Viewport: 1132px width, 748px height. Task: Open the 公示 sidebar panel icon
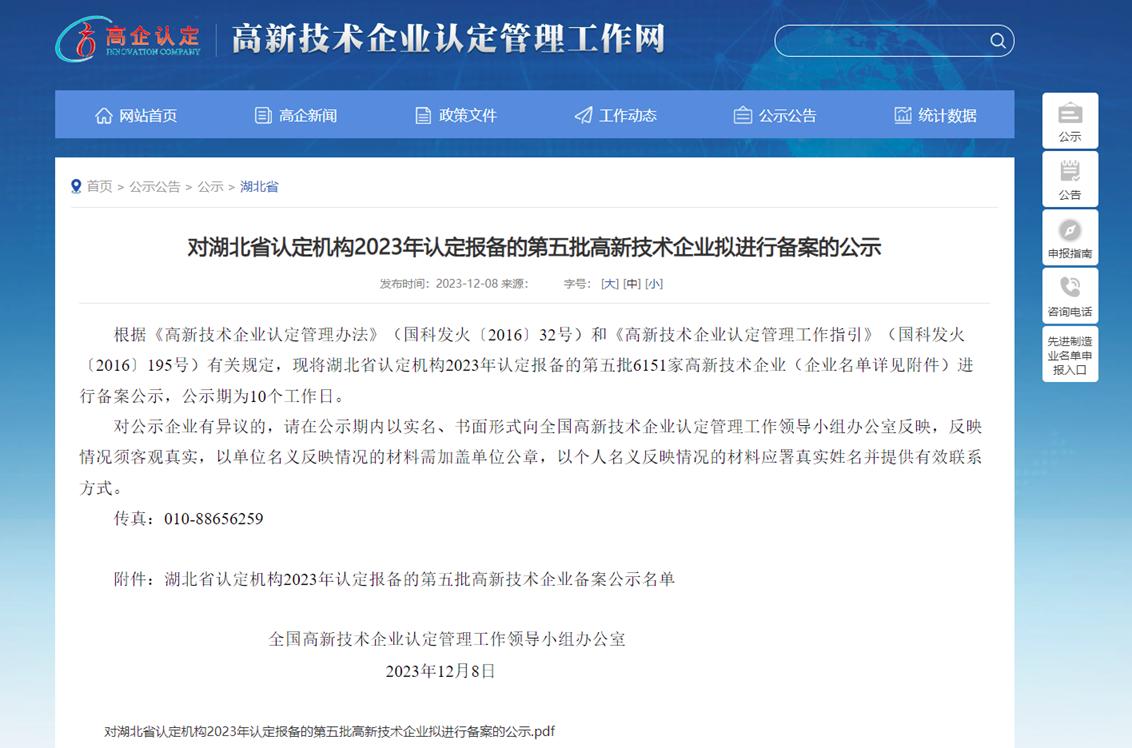[1070, 114]
